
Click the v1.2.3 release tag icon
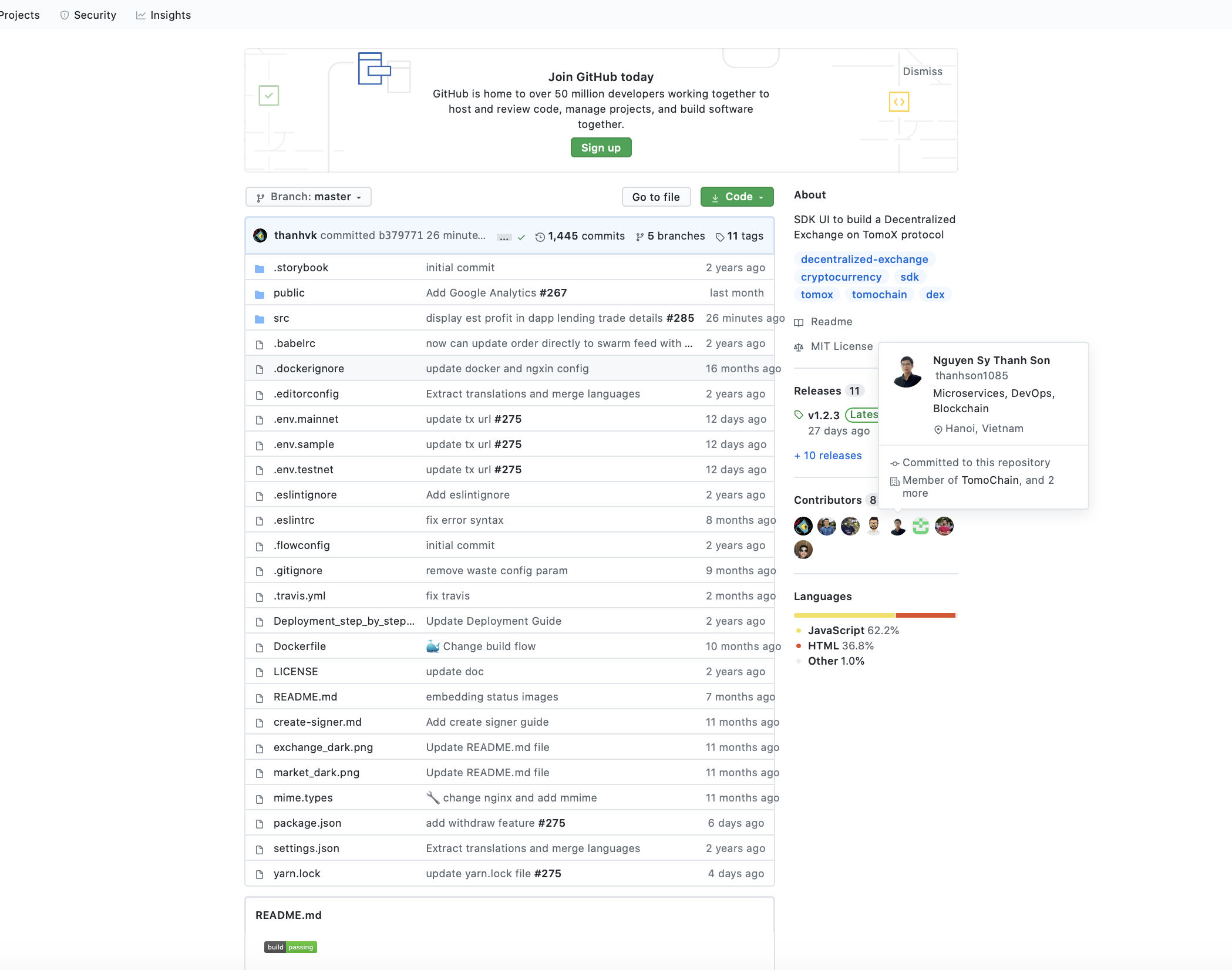799,415
